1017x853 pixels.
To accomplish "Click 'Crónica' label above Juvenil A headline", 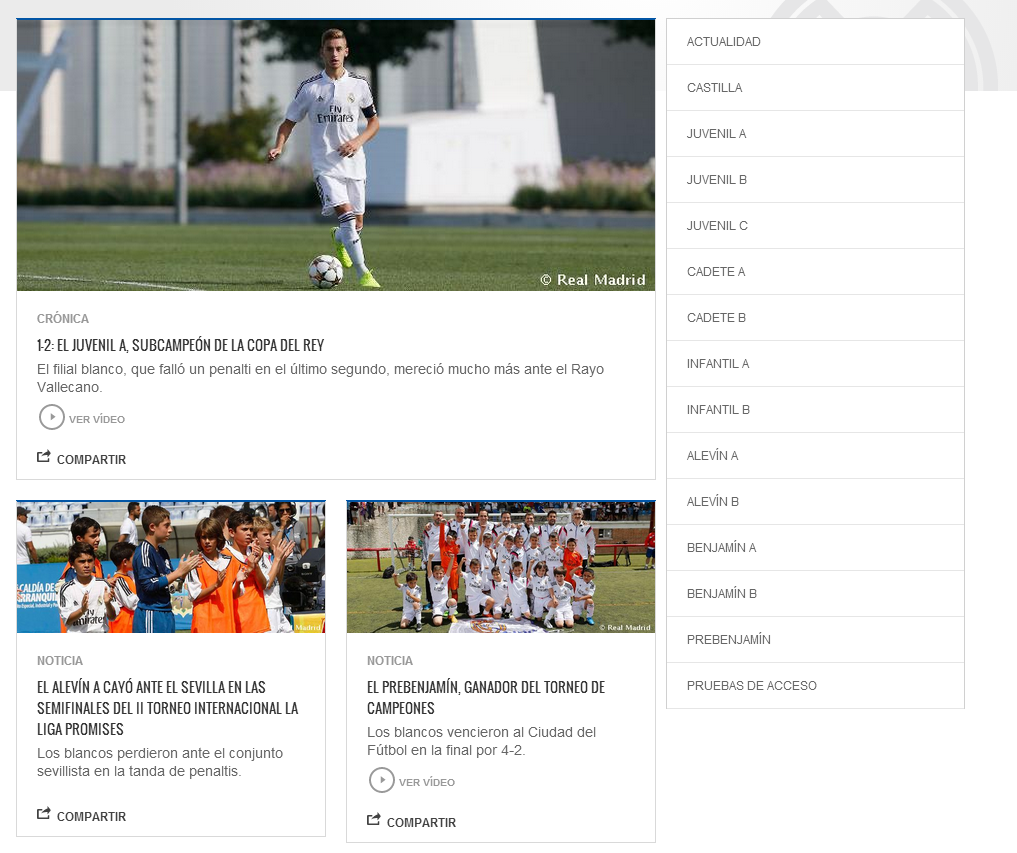I will pyautogui.click(x=63, y=318).
